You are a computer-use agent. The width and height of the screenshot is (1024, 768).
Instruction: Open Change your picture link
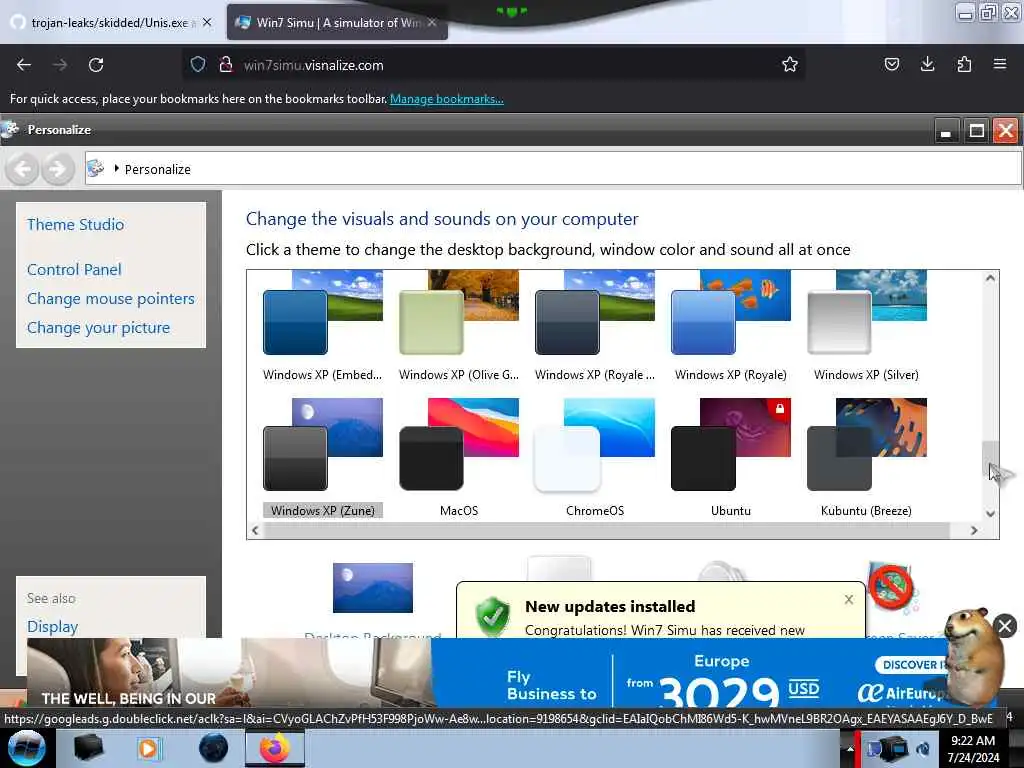[98, 328]
